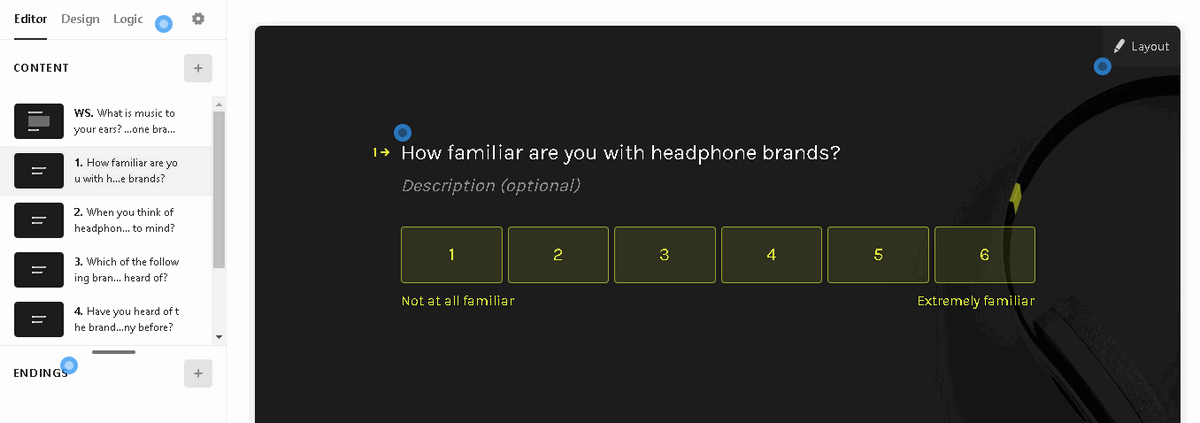Edit the optional description field
Screen dimensions: 1200x423
(x=491, y=186)
